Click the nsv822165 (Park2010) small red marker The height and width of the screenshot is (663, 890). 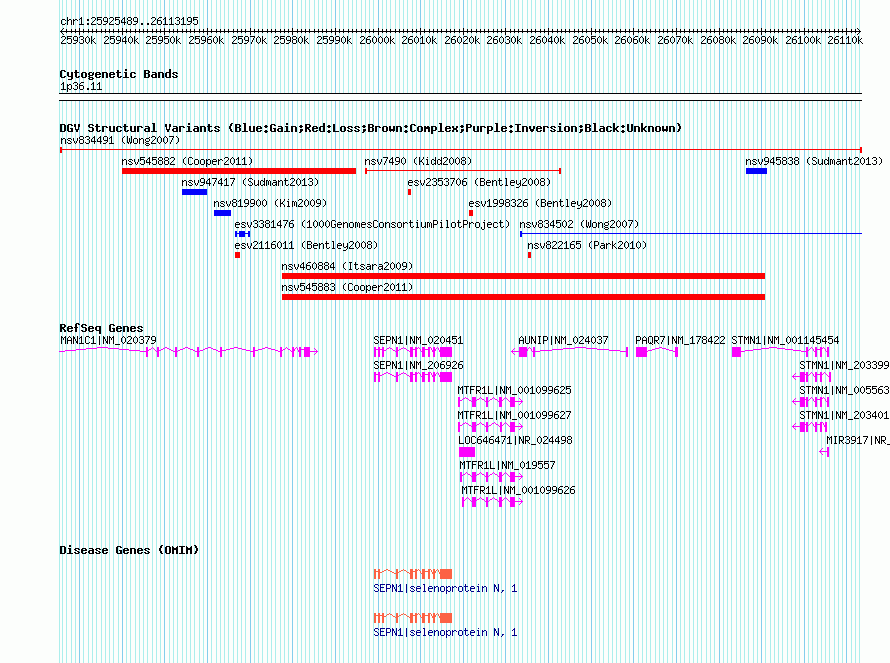pos(530,255)
